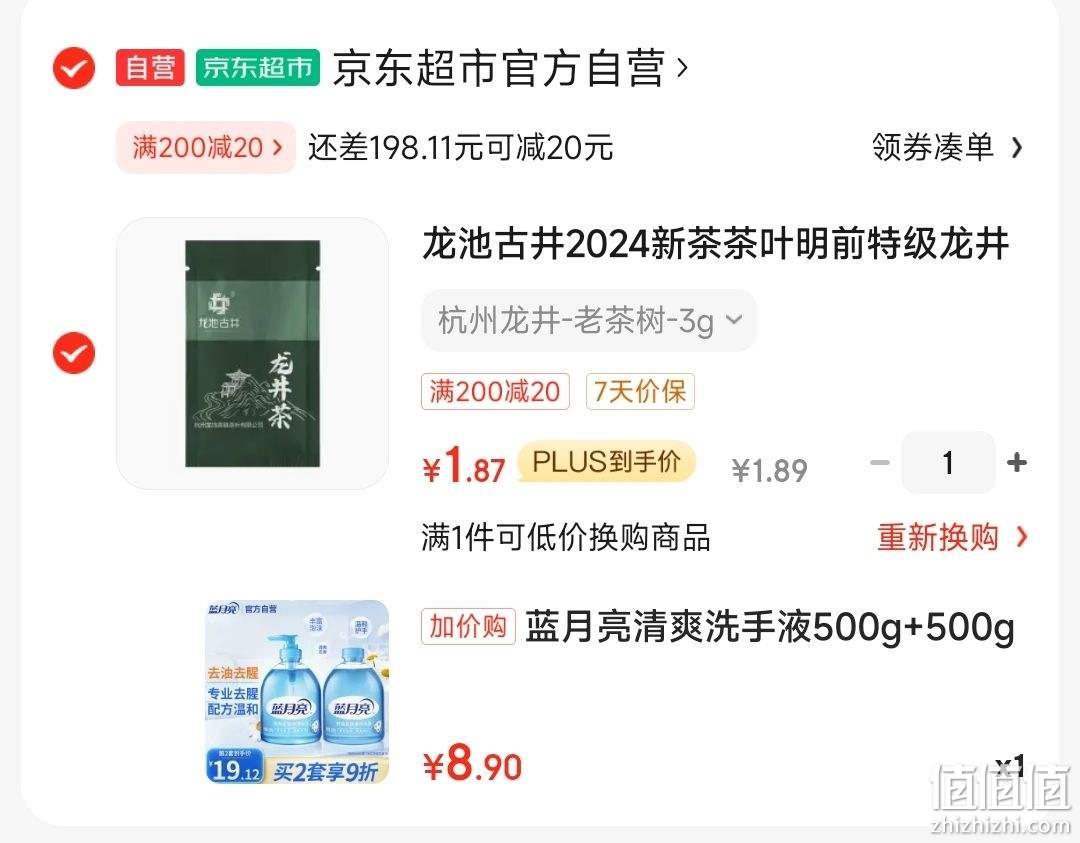1080x843 pixels.
Task: Click the green 京东超市 badge
Action: [258, 67]
